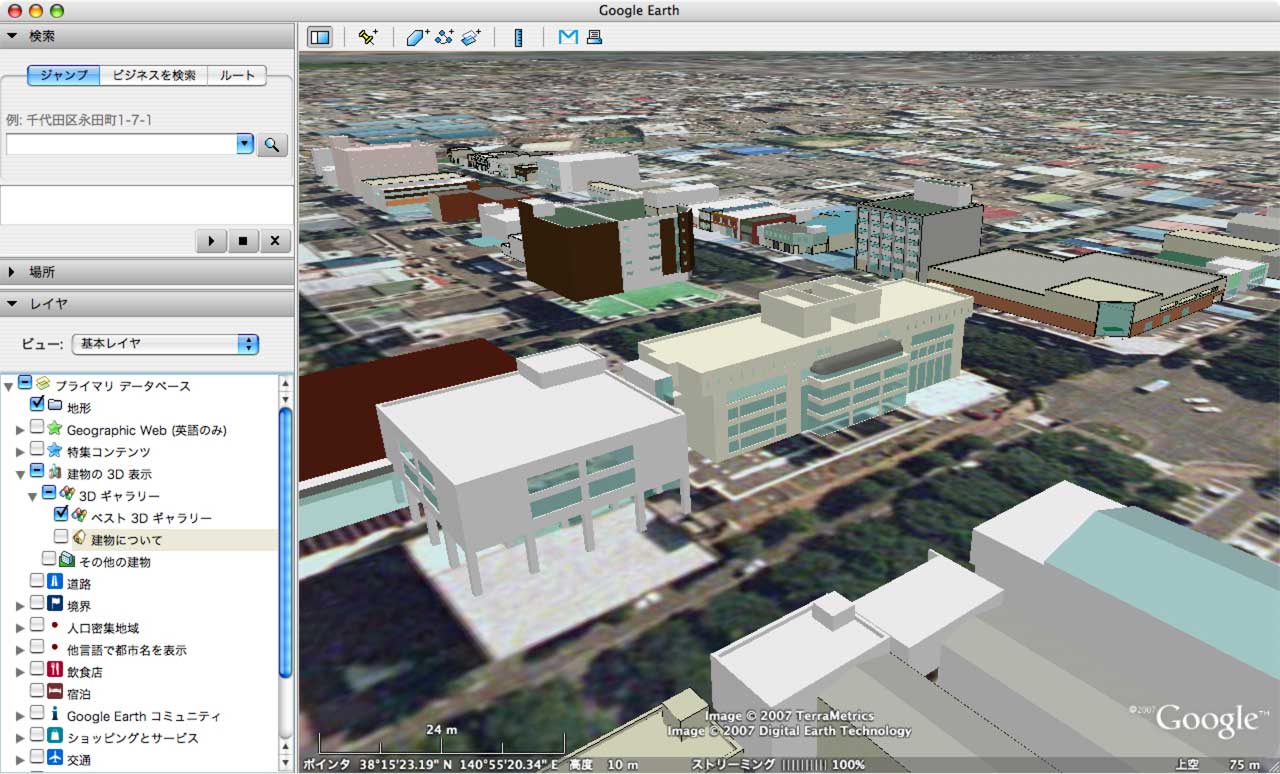Expand the 境界 tree node
1280x774 pixels.
tap(20, 606)
